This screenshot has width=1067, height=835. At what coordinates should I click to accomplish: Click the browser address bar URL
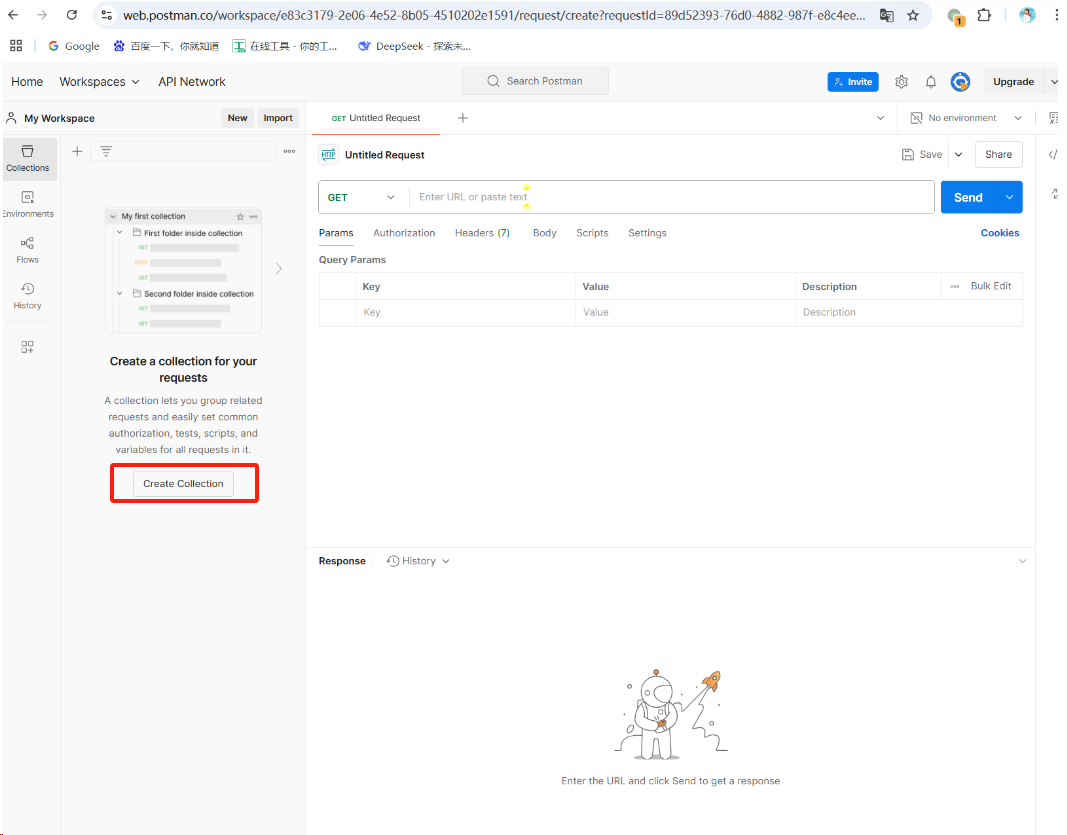point(494,15)
